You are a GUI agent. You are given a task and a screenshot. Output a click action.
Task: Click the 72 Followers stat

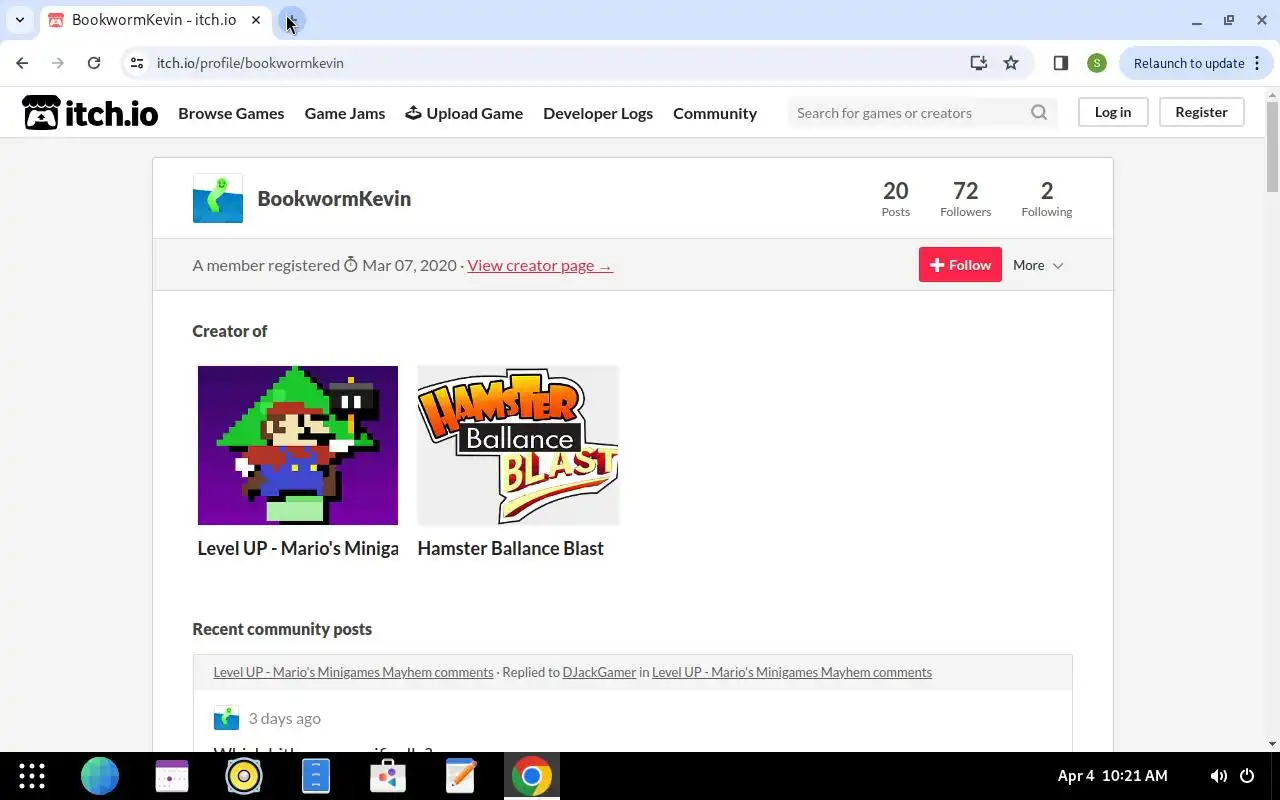965,198
